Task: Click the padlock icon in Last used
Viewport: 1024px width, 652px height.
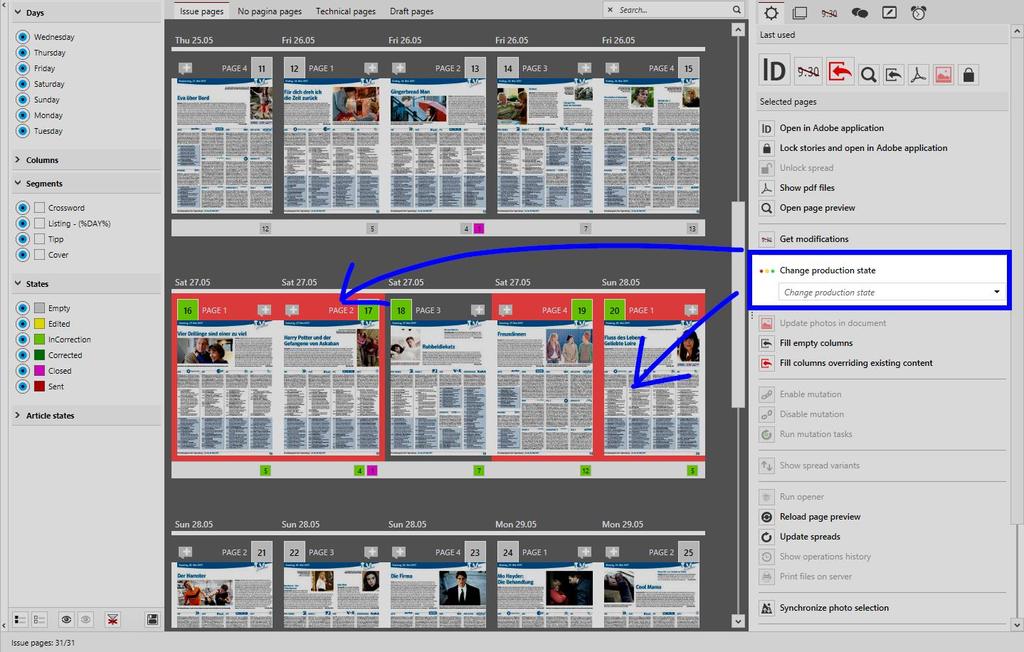Action: (x=968, y=75)
